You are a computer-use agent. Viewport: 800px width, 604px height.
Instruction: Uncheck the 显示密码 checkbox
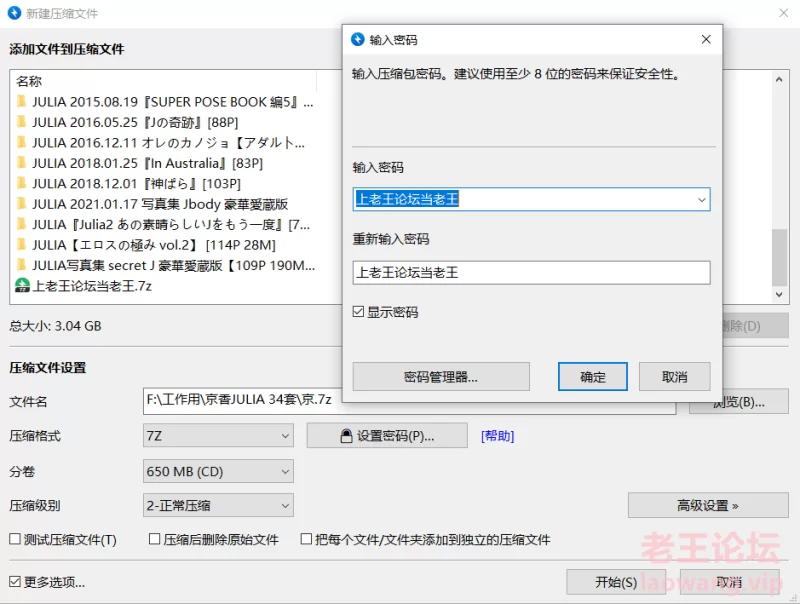(358, 311)
